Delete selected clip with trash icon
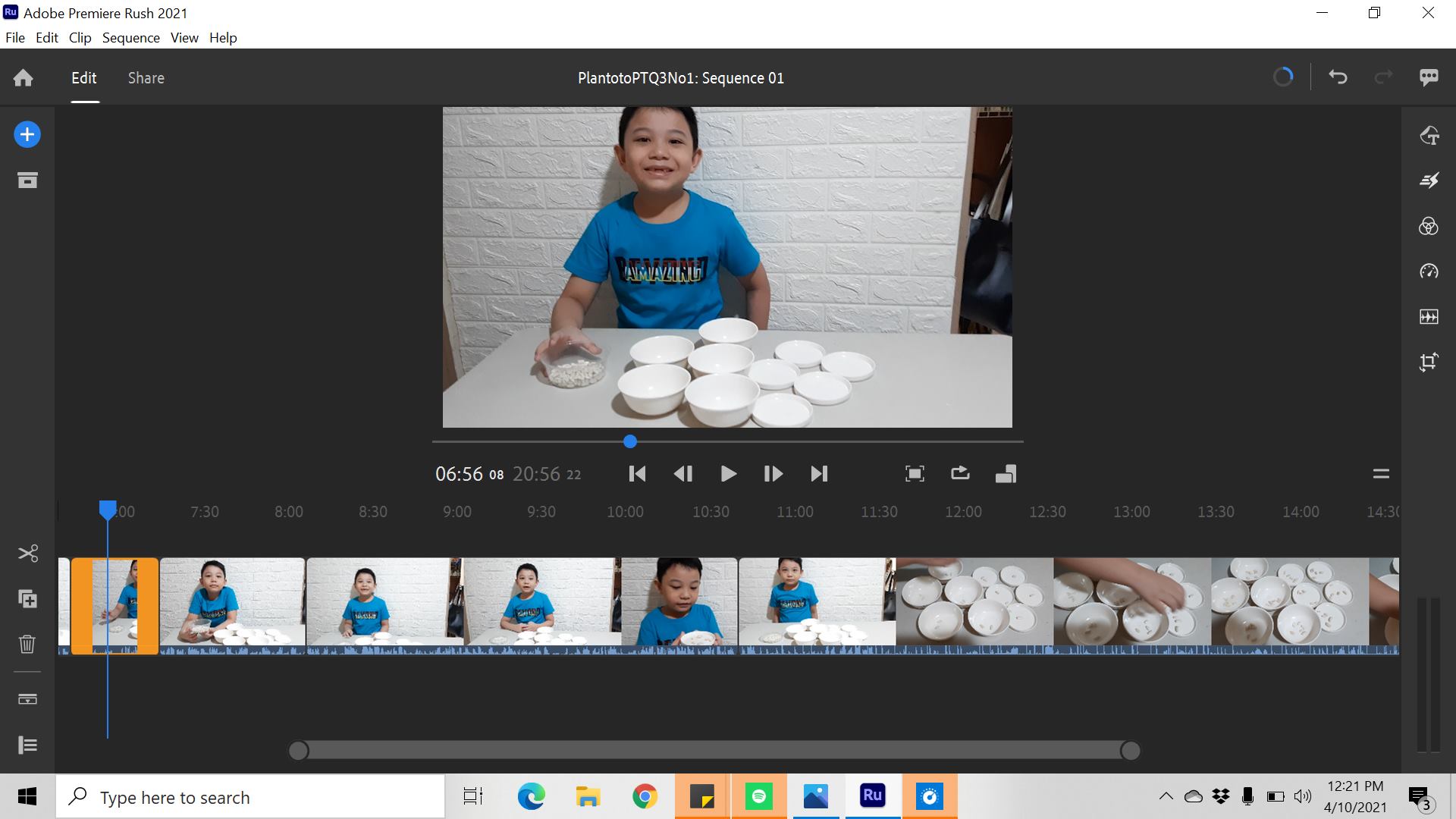 point(27,645)
